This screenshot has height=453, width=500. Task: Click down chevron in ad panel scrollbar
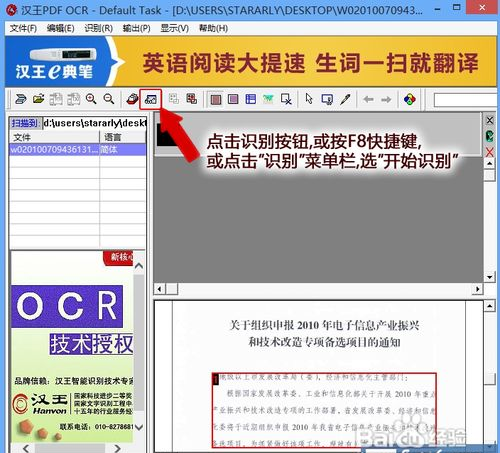(139, 427)
